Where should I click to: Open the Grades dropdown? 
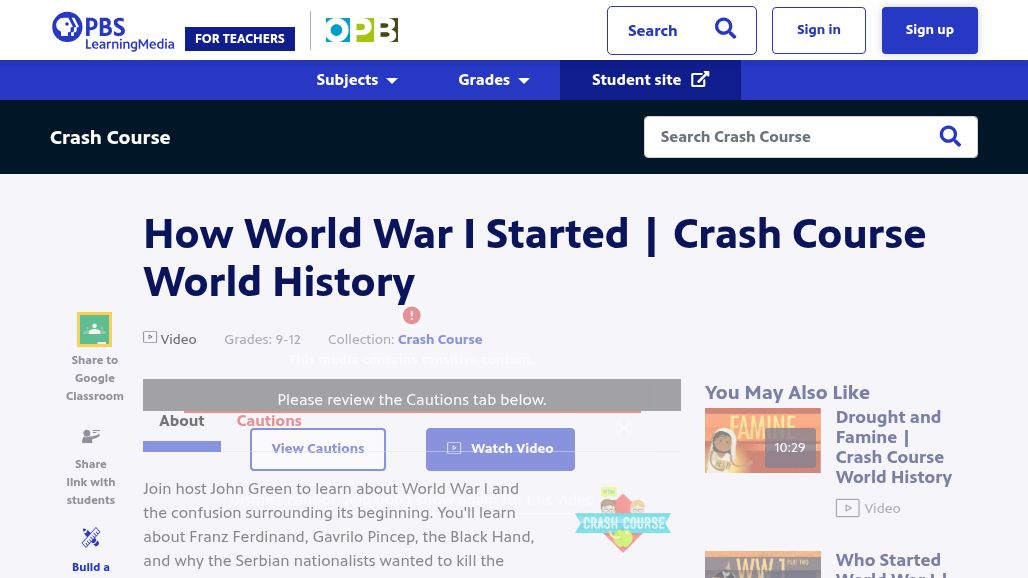[493, 80]
